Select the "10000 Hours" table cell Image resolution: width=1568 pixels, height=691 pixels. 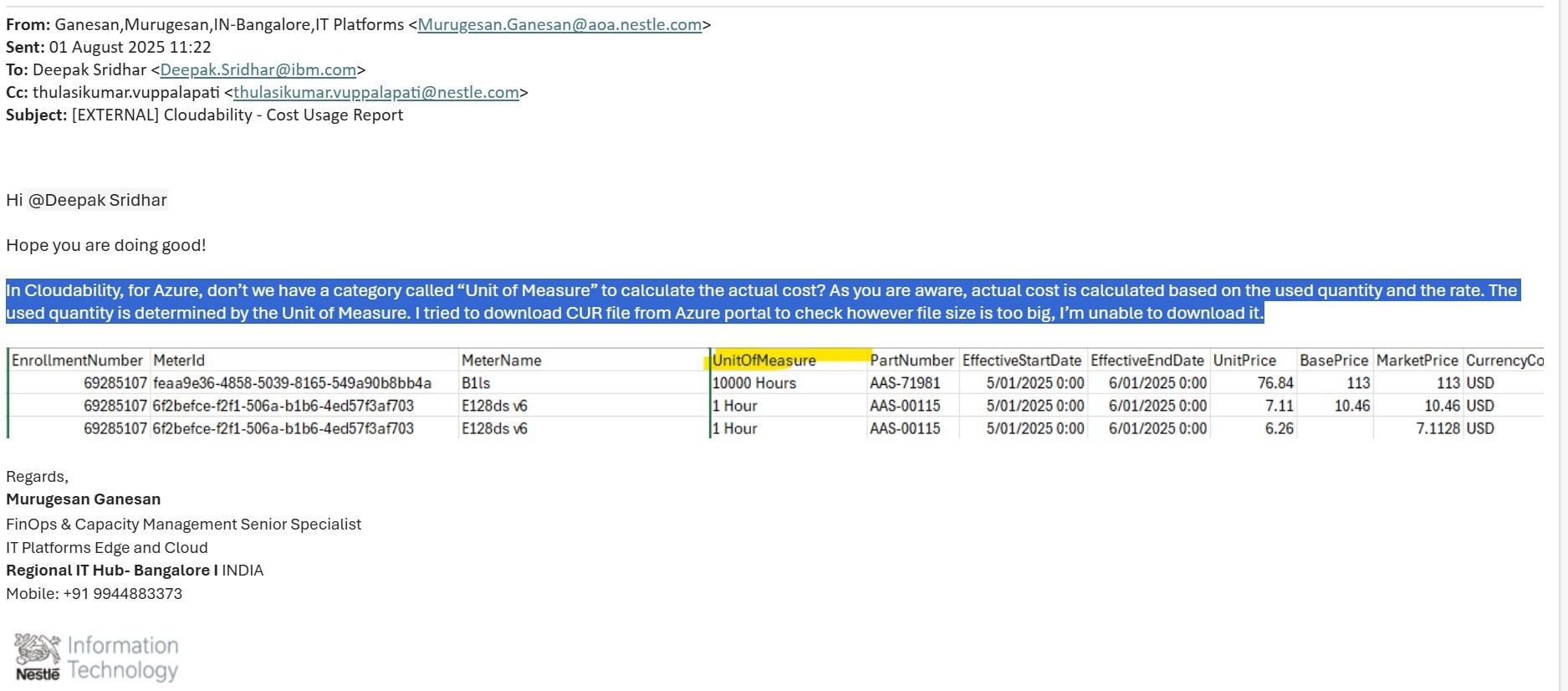[753, 383]
